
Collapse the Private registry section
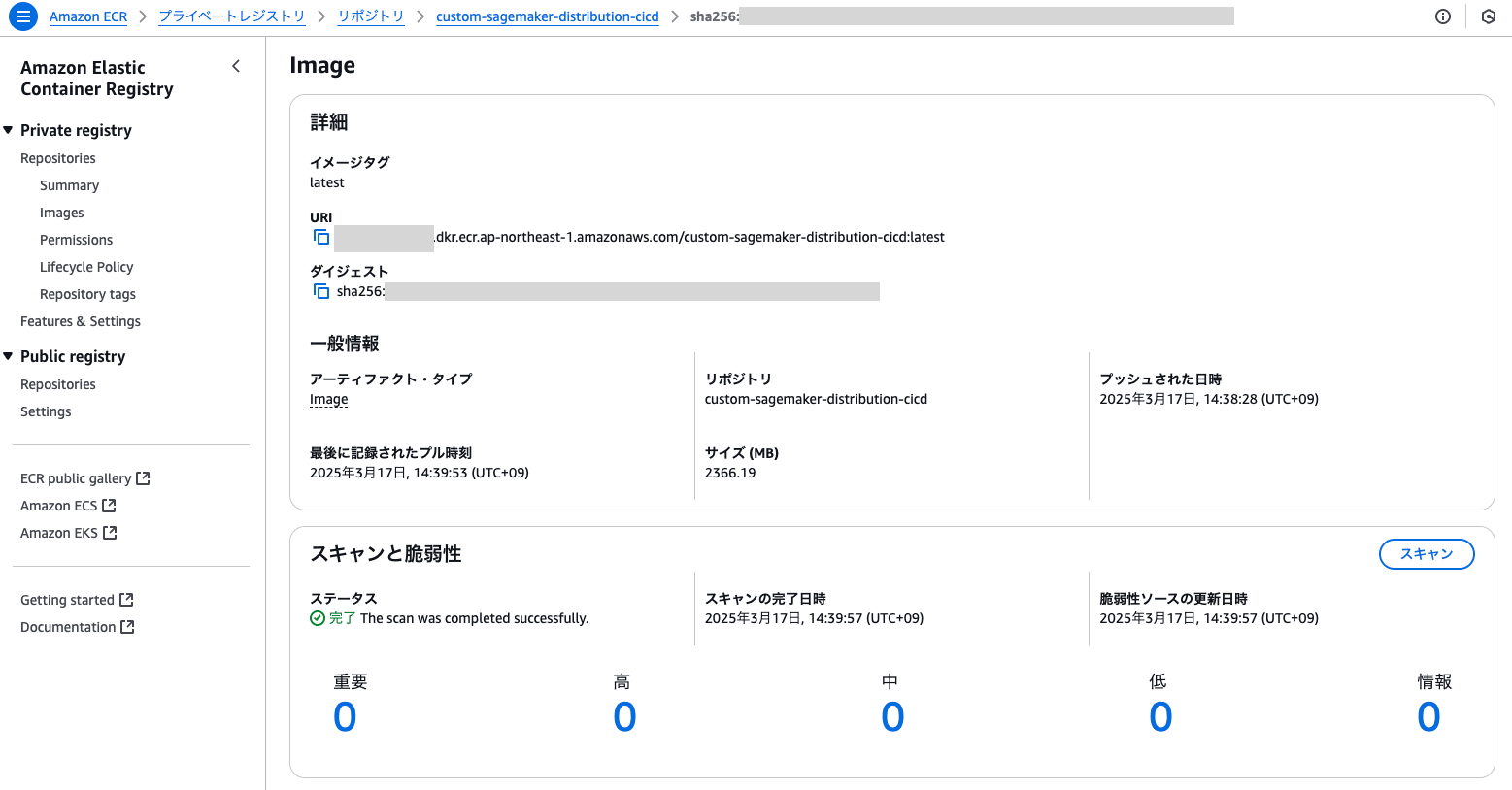(x=8, y=130)
